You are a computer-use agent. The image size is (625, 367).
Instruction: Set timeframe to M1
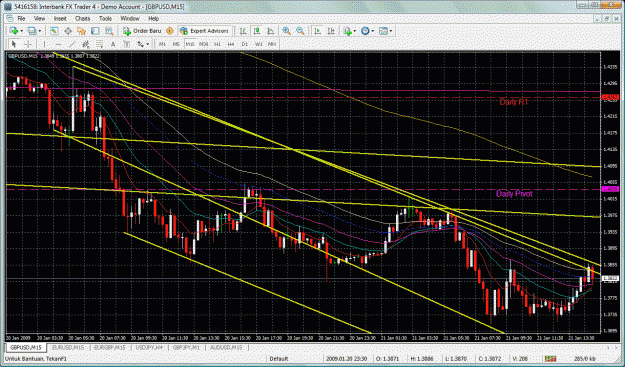pos(162,44)
